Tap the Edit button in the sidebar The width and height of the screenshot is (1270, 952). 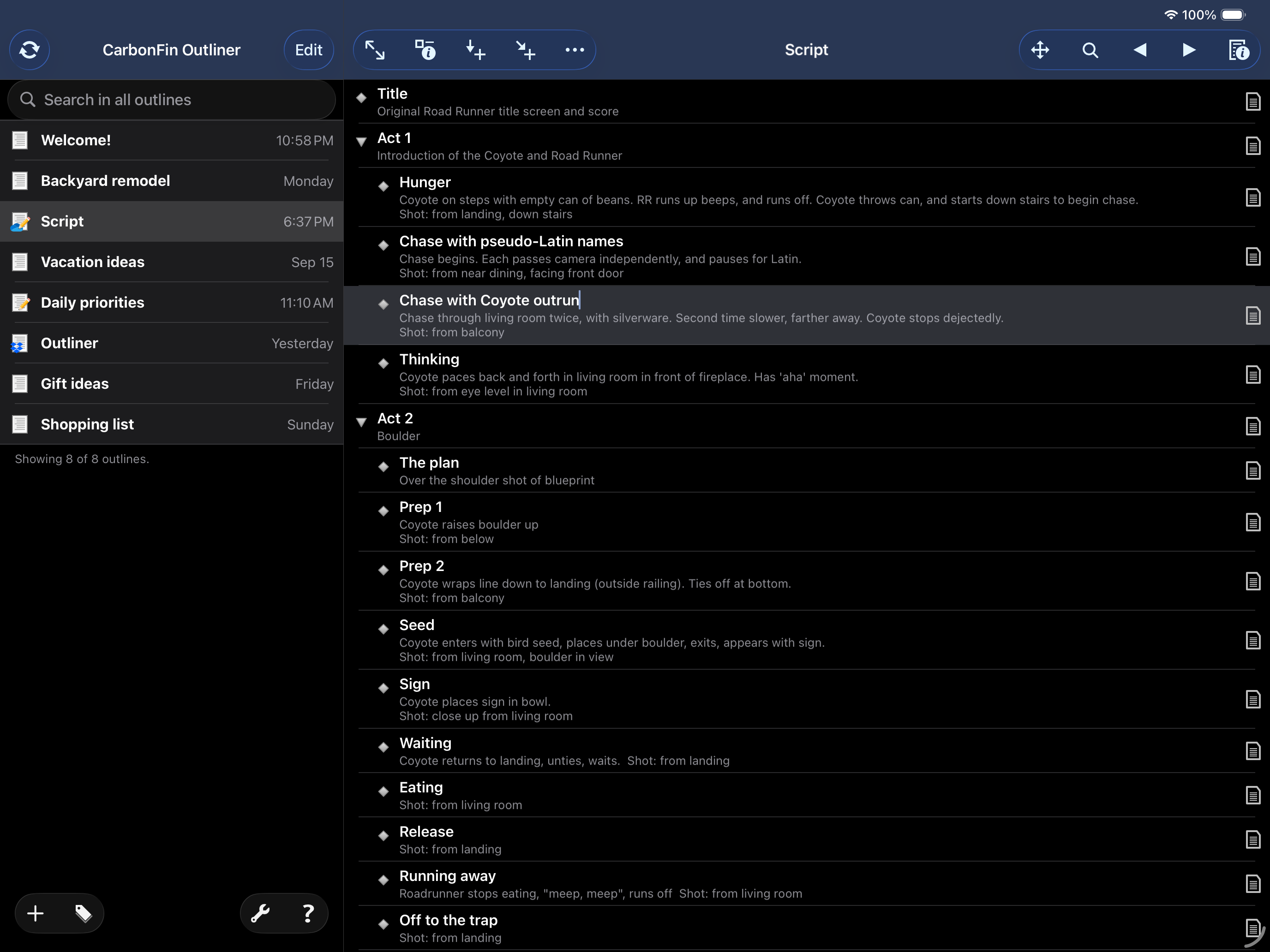pos(308,50)
